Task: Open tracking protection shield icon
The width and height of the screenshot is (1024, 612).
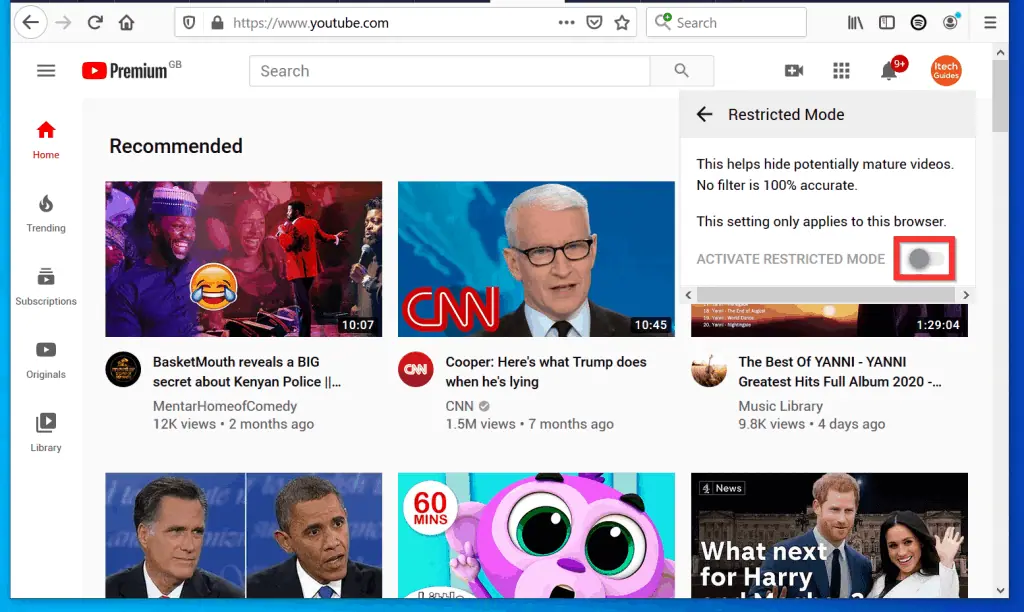Action: (189, 23)
